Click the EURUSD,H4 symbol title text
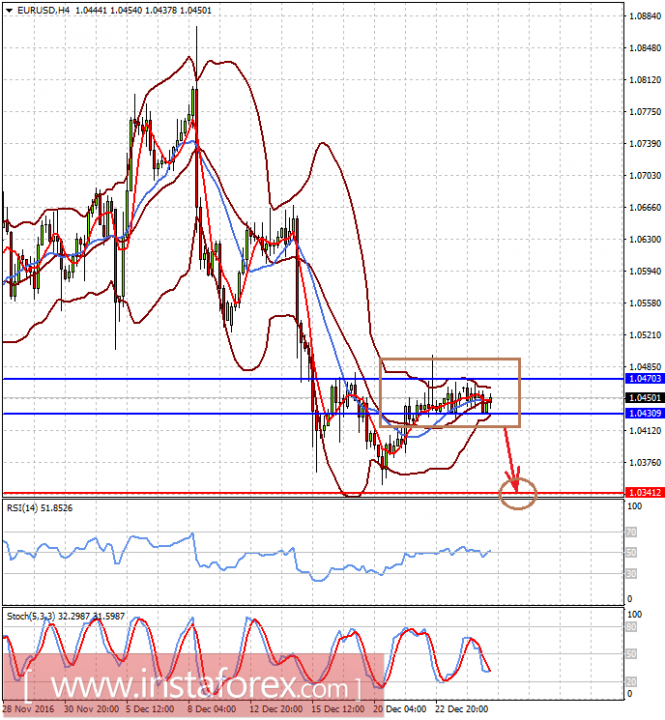The width and height of the screenshot is (665, 720). pyautogui.click(x=44, y=10)
